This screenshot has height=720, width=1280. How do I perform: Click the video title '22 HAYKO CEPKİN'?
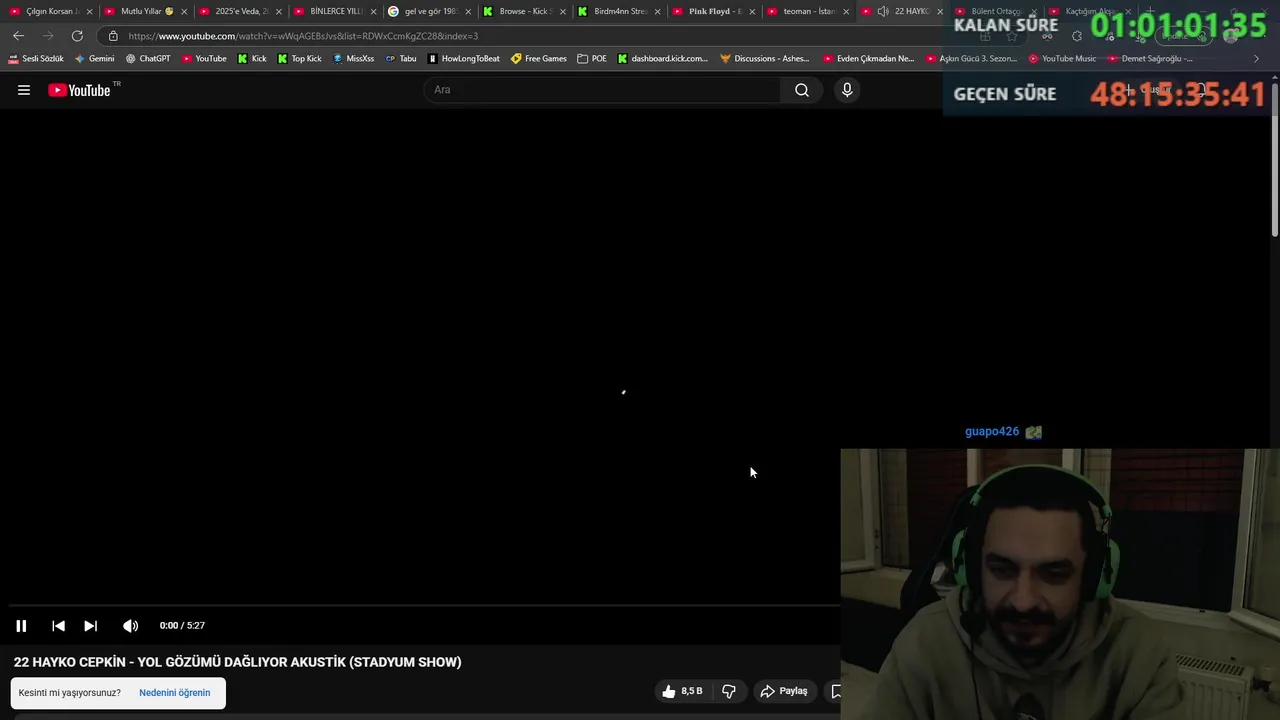click(237, 662)
